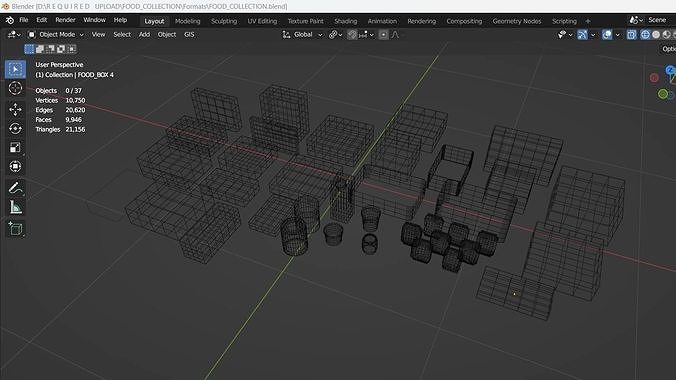Switch to the Sculpting workspace tab
676x380 pixels.
point(224,21)
